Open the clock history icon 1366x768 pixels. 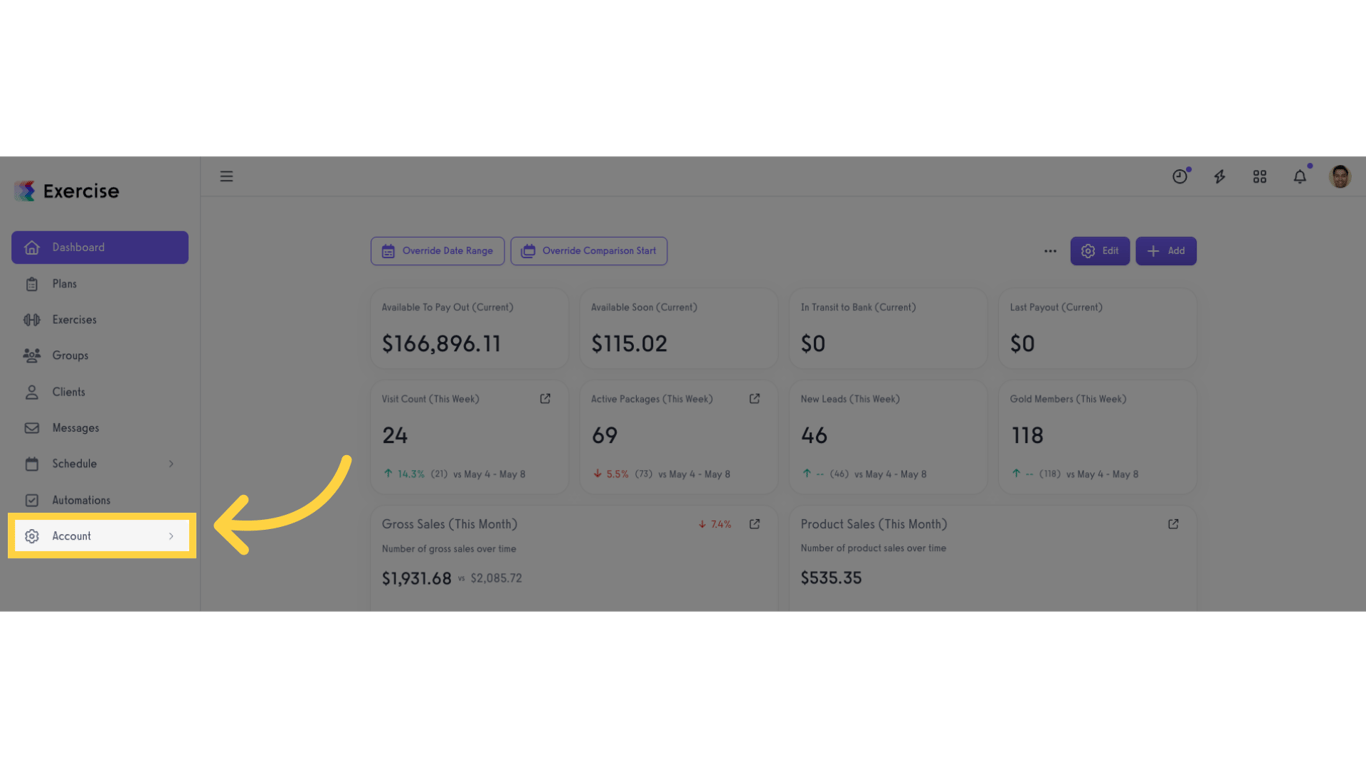point(1180,177)
